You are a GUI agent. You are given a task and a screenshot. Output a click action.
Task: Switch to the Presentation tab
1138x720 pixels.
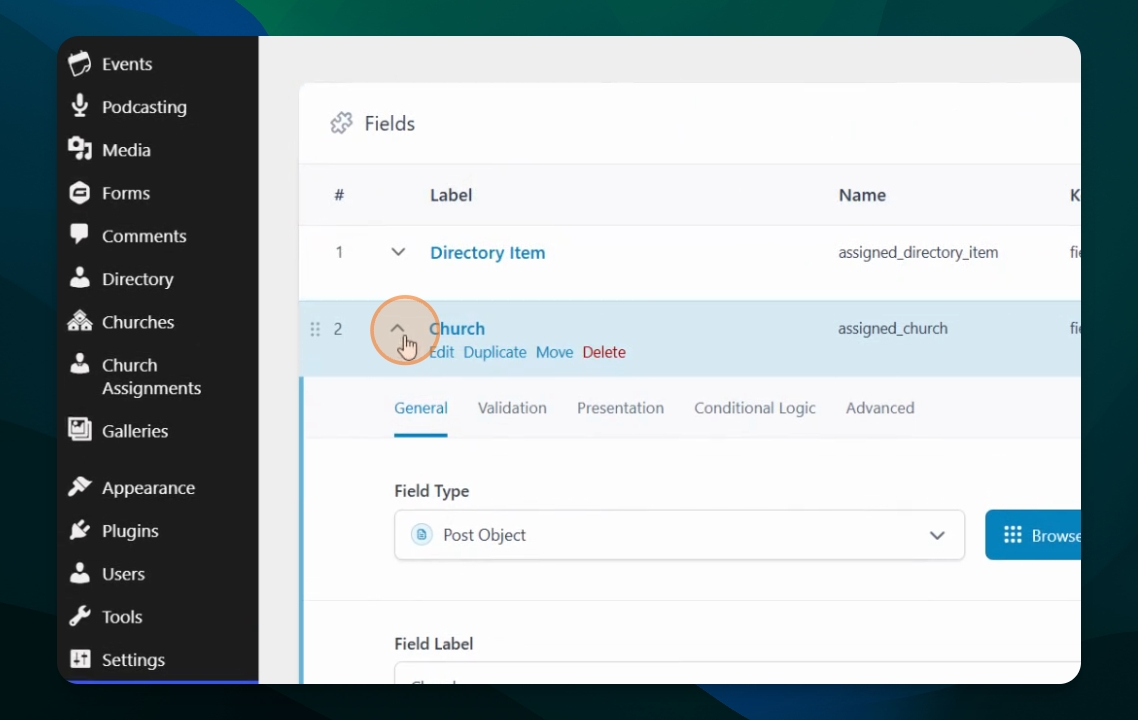(x=621, y=408)
